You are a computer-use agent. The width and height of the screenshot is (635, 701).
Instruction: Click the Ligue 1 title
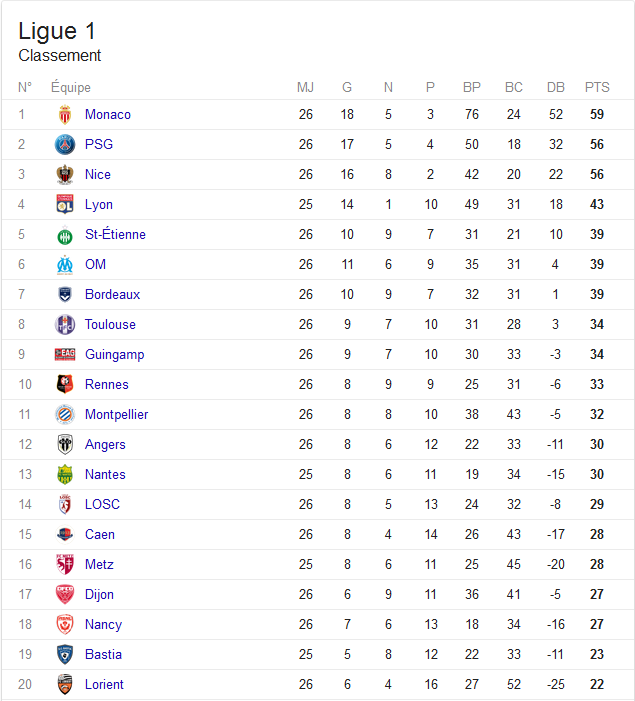[x=57, y=31]
